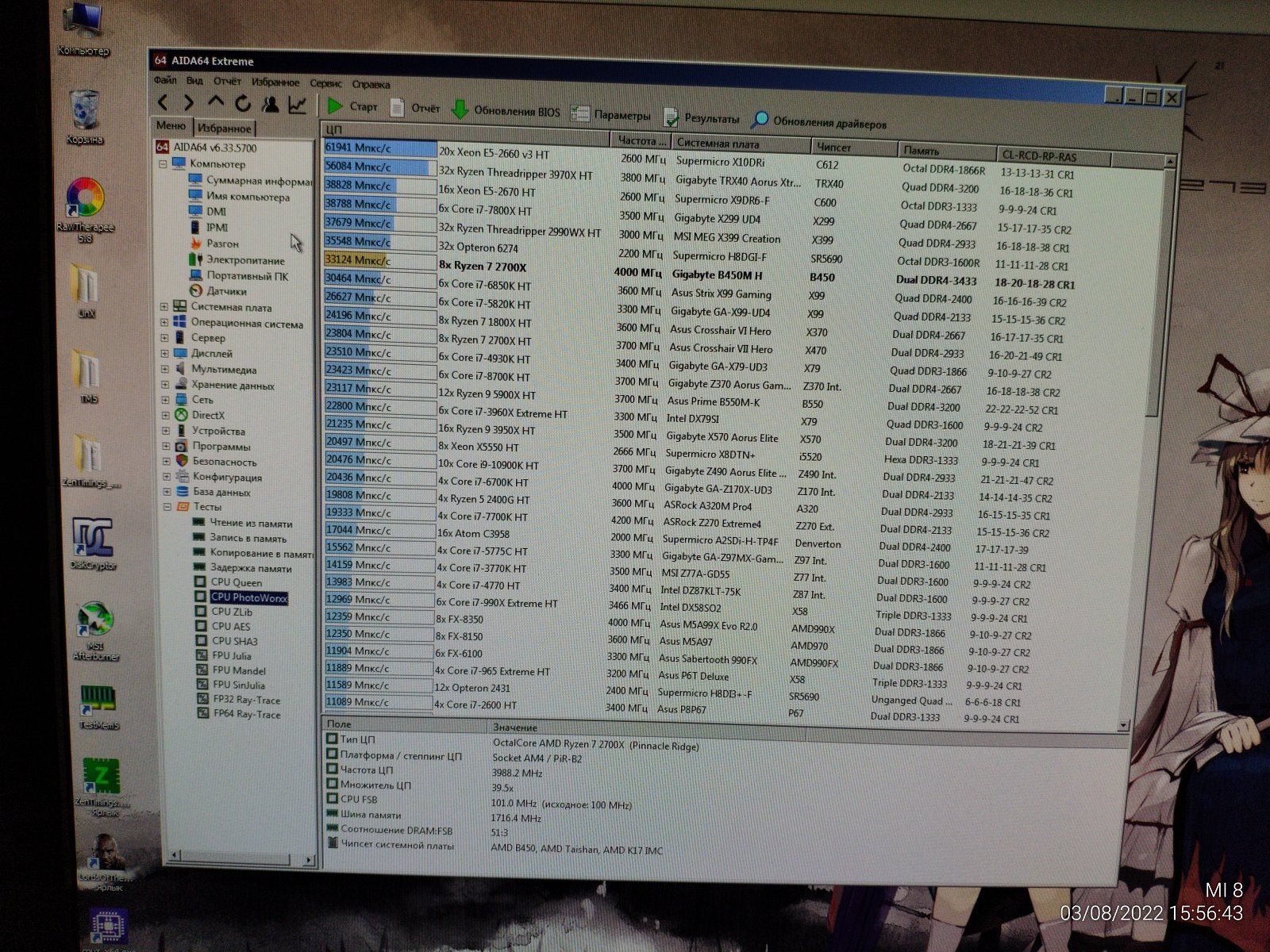The width and height of the screenshot is (1270, 952).
Task: Select the DirectX tree item
Action: pos(200,415)
